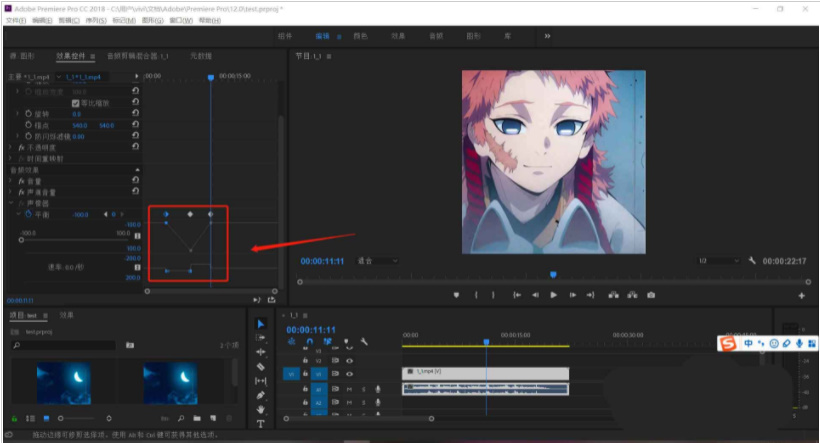Select the Razor tool

pyautogui.click(x=261, y=367)
